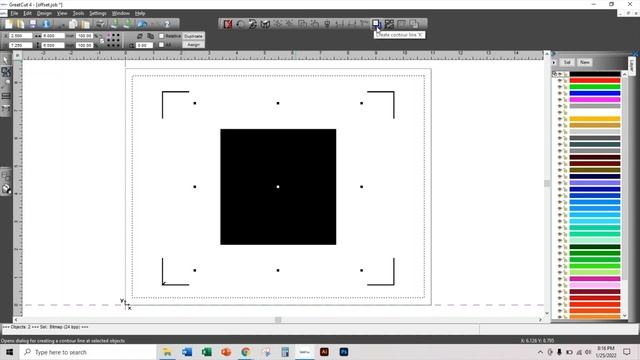Show hidden system tray icons chevron
The width and height of the screenshot is (640, 360).
(x=540, y=352)
